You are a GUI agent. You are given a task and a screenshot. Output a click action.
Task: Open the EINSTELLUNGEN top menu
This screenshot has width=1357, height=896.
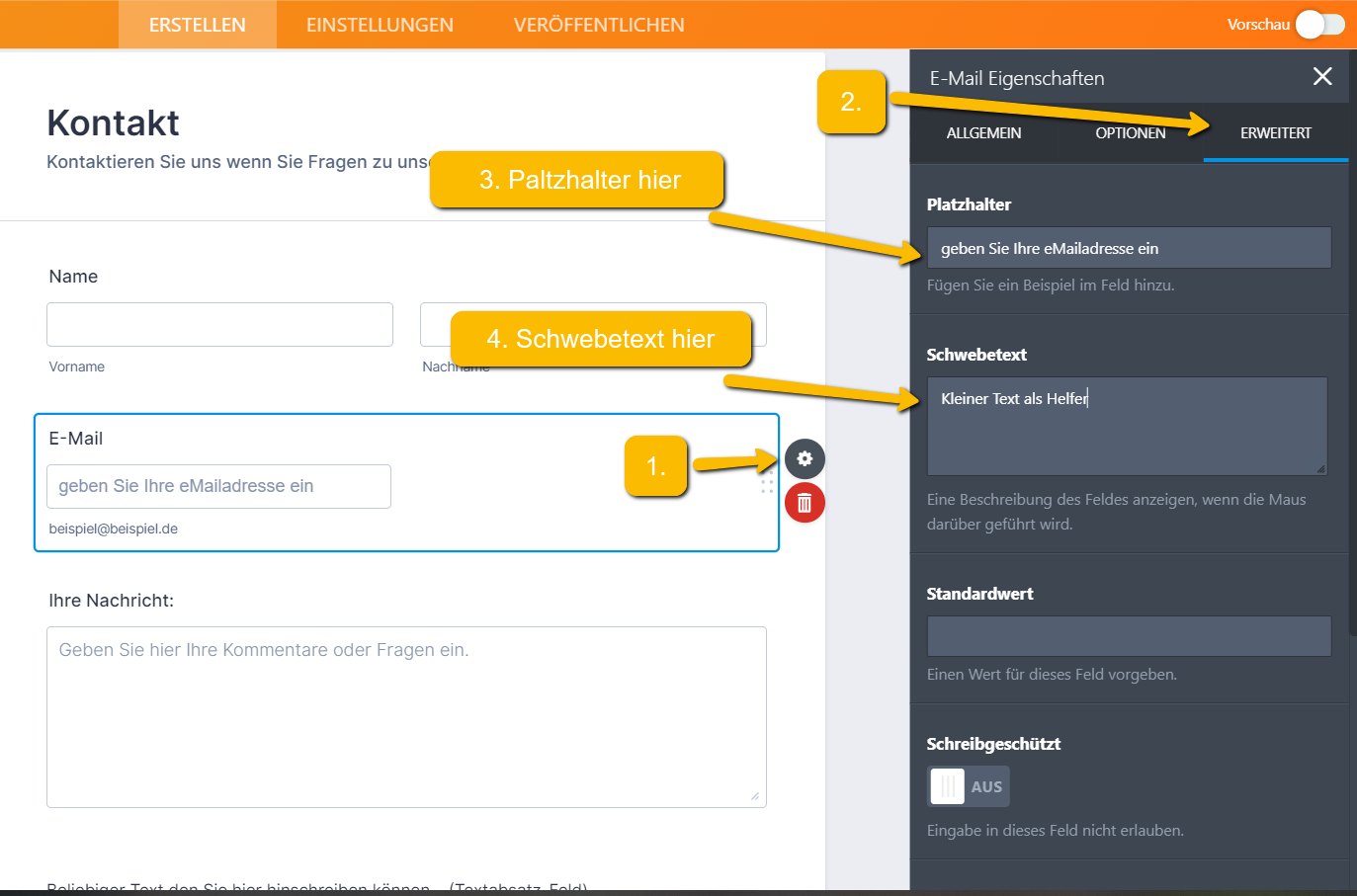point(380,25)
